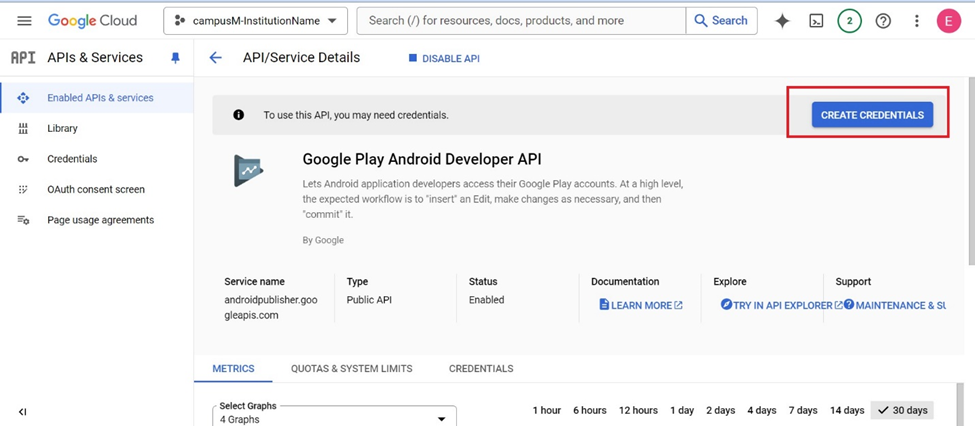Click the Page usage agreements sidebar icon

tap(23, 220)
